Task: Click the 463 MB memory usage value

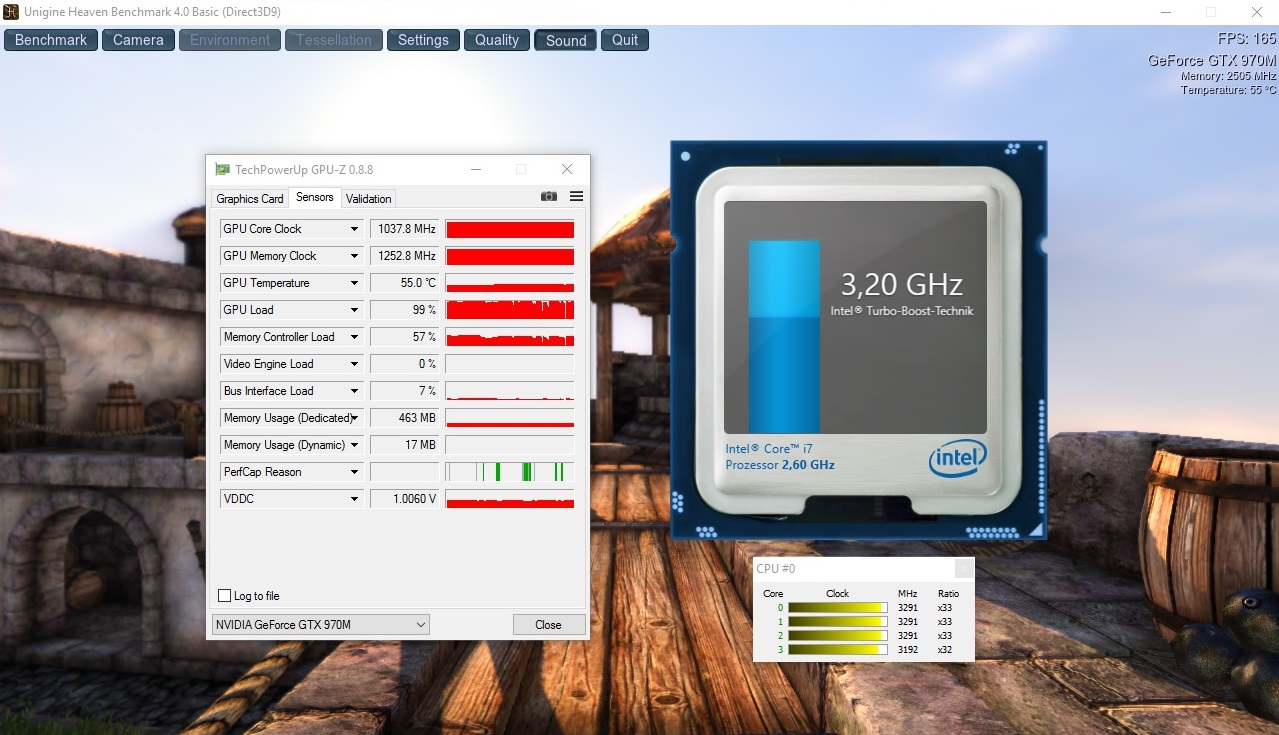Action: 405,418
